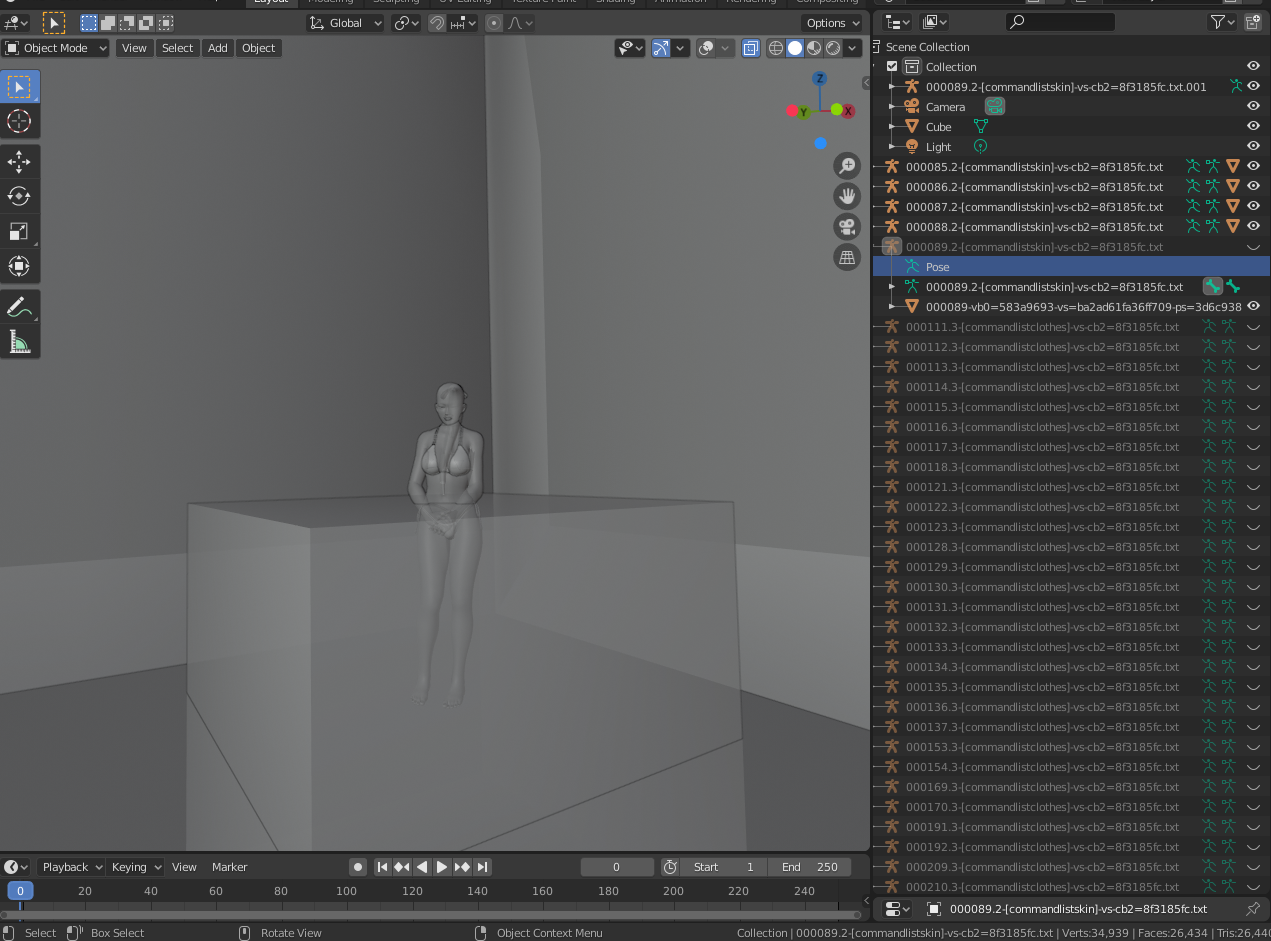Play the animation in reverse
The image size is (1271, 941).
coord(422,867)
